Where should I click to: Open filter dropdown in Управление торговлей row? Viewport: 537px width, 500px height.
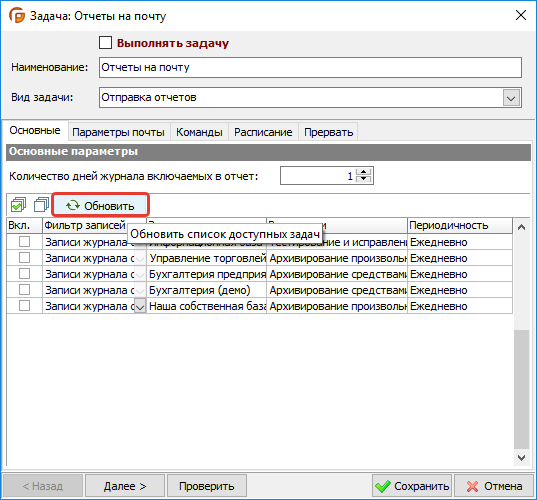[140, 258]
